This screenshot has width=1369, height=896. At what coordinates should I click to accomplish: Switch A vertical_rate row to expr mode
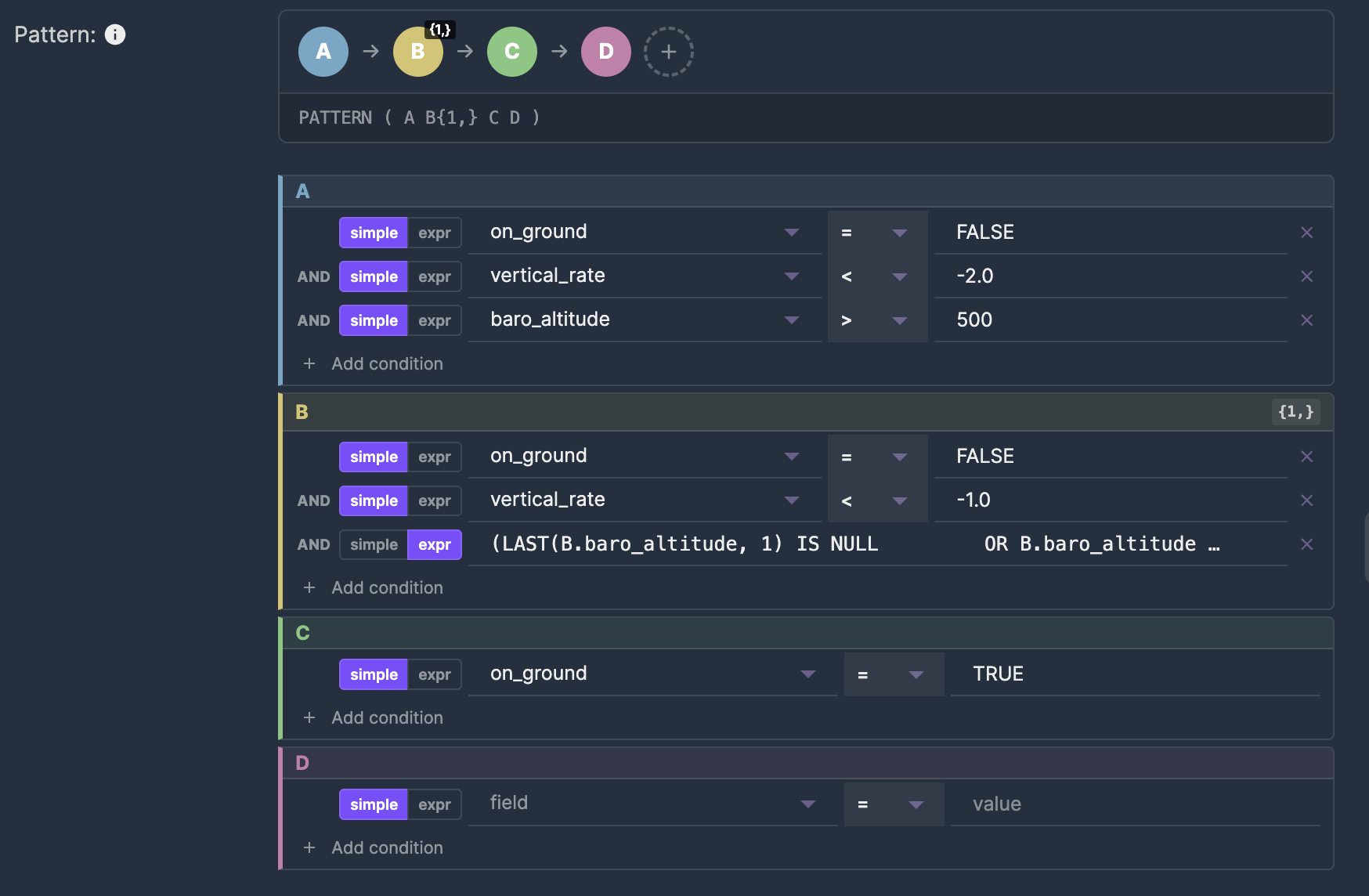[x=435, y=276]
